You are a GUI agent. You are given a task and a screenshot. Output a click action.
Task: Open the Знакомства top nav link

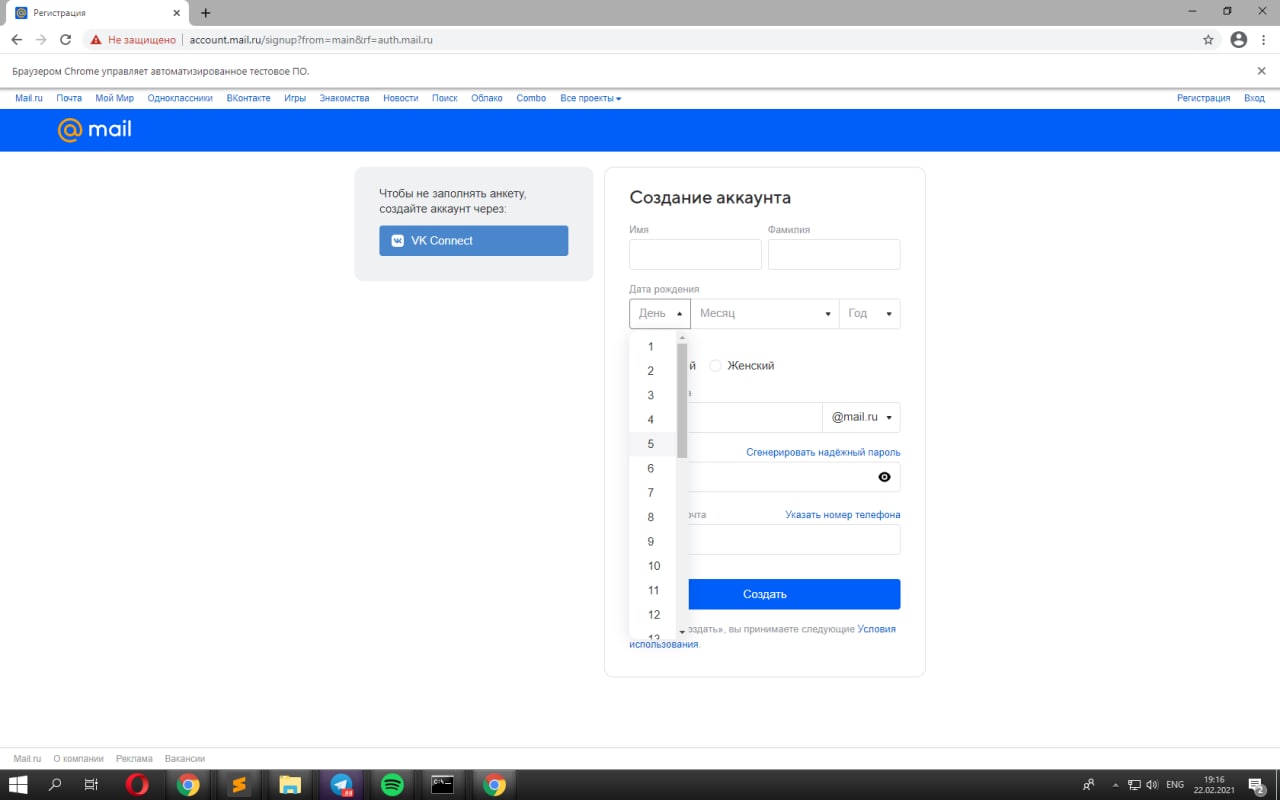click(x=345, y=98)
